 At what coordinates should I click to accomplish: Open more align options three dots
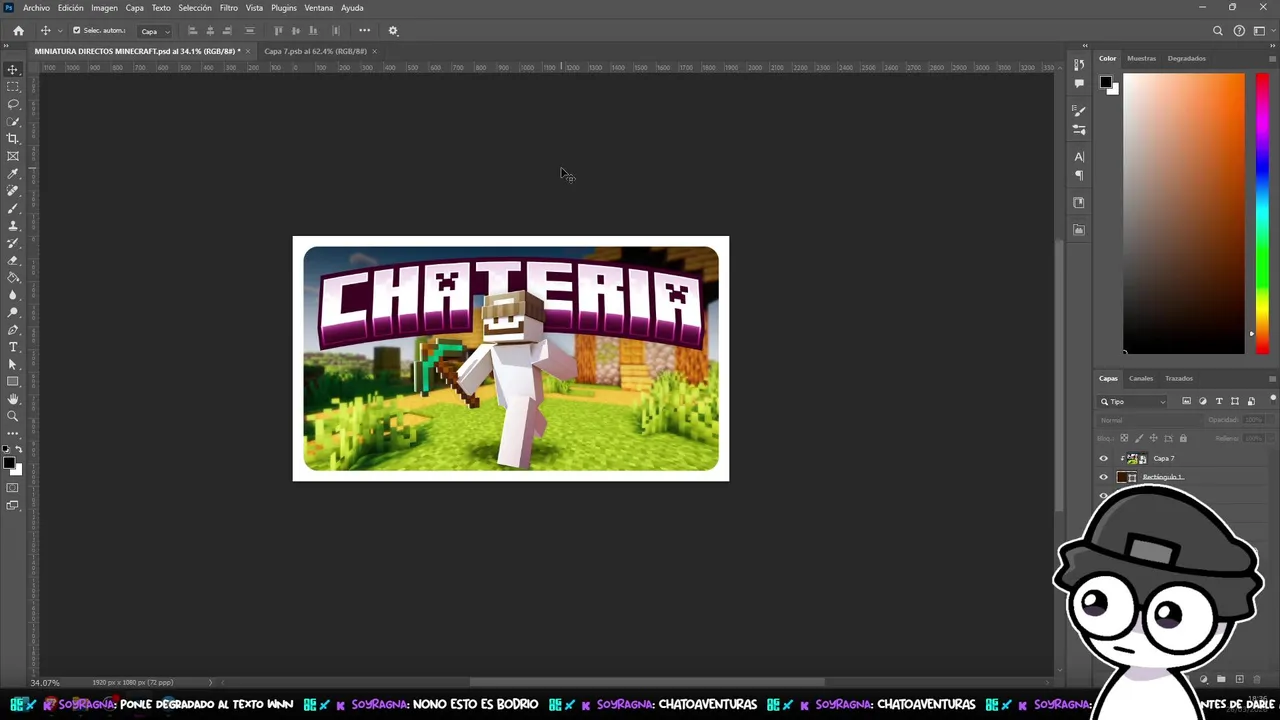point(364,31)
